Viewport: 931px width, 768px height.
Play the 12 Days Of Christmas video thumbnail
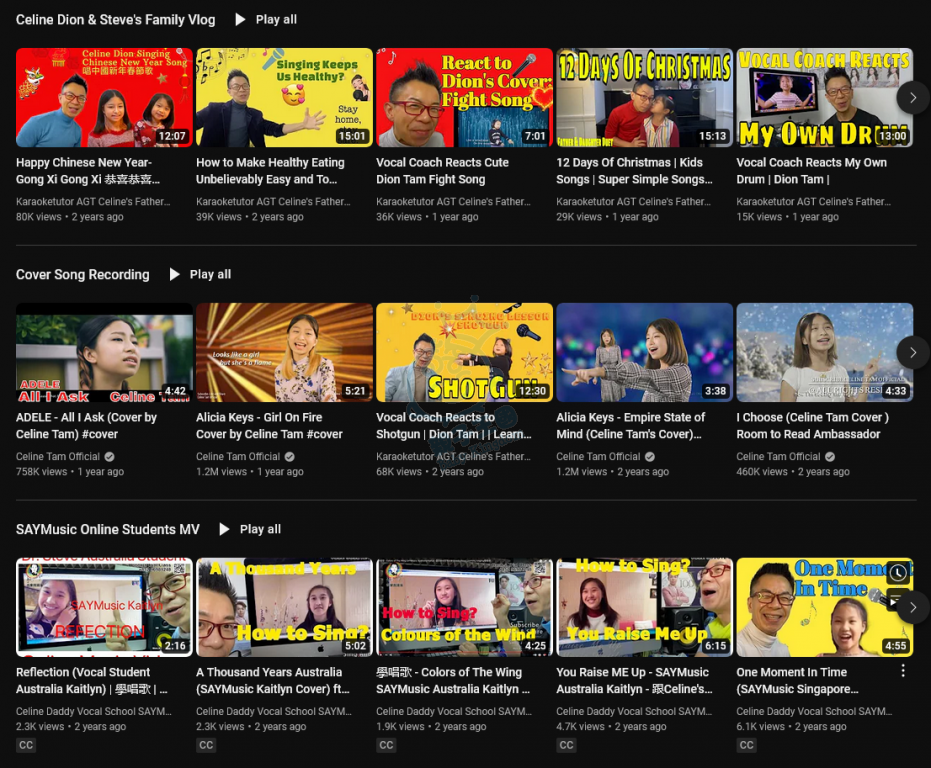(x=644, y=97)
